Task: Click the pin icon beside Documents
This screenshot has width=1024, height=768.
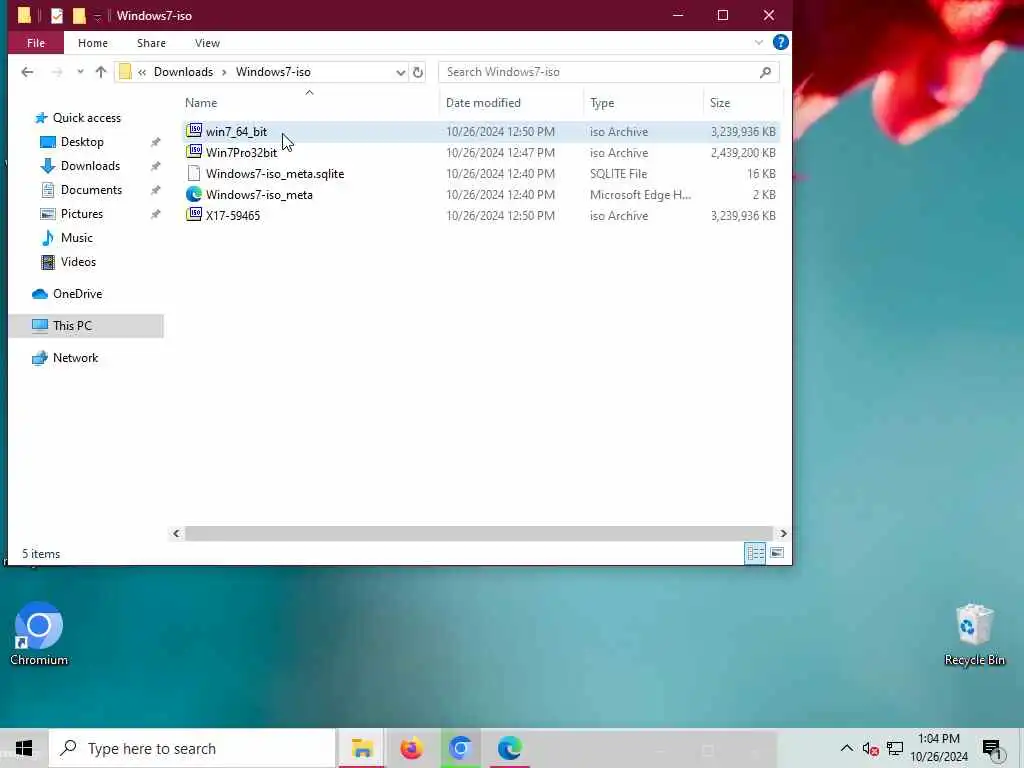Action: [x=155, y=190]
